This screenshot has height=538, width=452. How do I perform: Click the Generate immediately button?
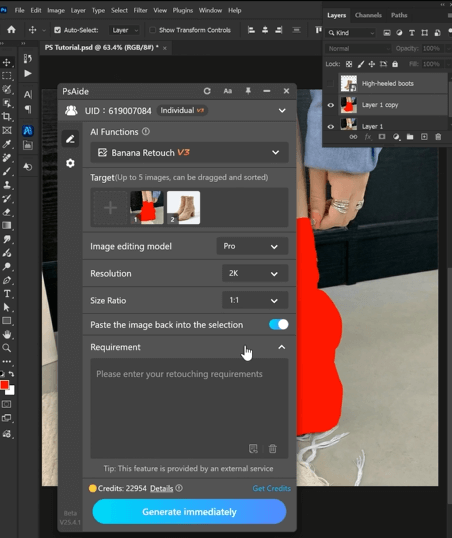click(189, 512)
